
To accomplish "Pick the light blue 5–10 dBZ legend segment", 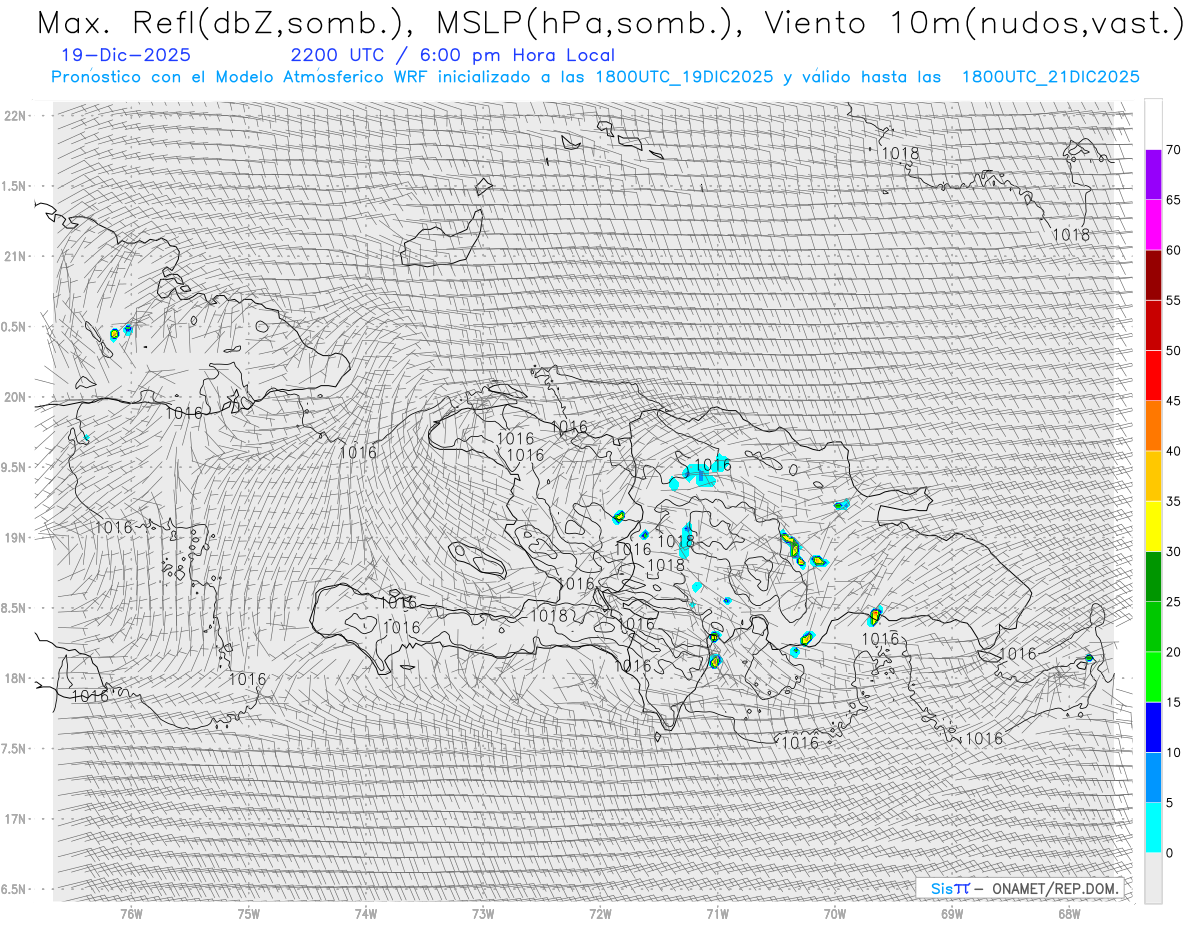I will click(1153, 777).
